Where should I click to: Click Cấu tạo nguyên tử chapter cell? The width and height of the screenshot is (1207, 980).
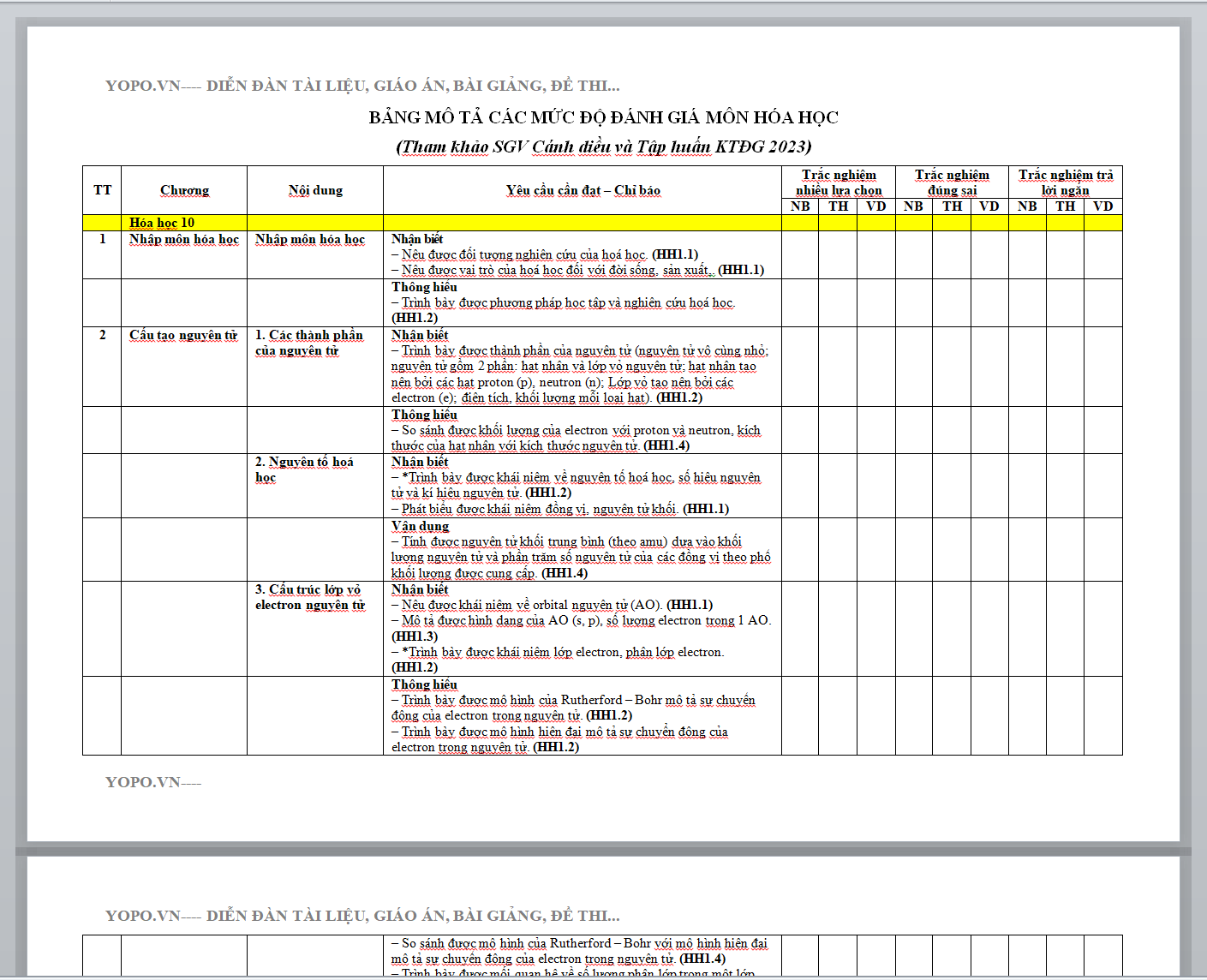point(183,335)
